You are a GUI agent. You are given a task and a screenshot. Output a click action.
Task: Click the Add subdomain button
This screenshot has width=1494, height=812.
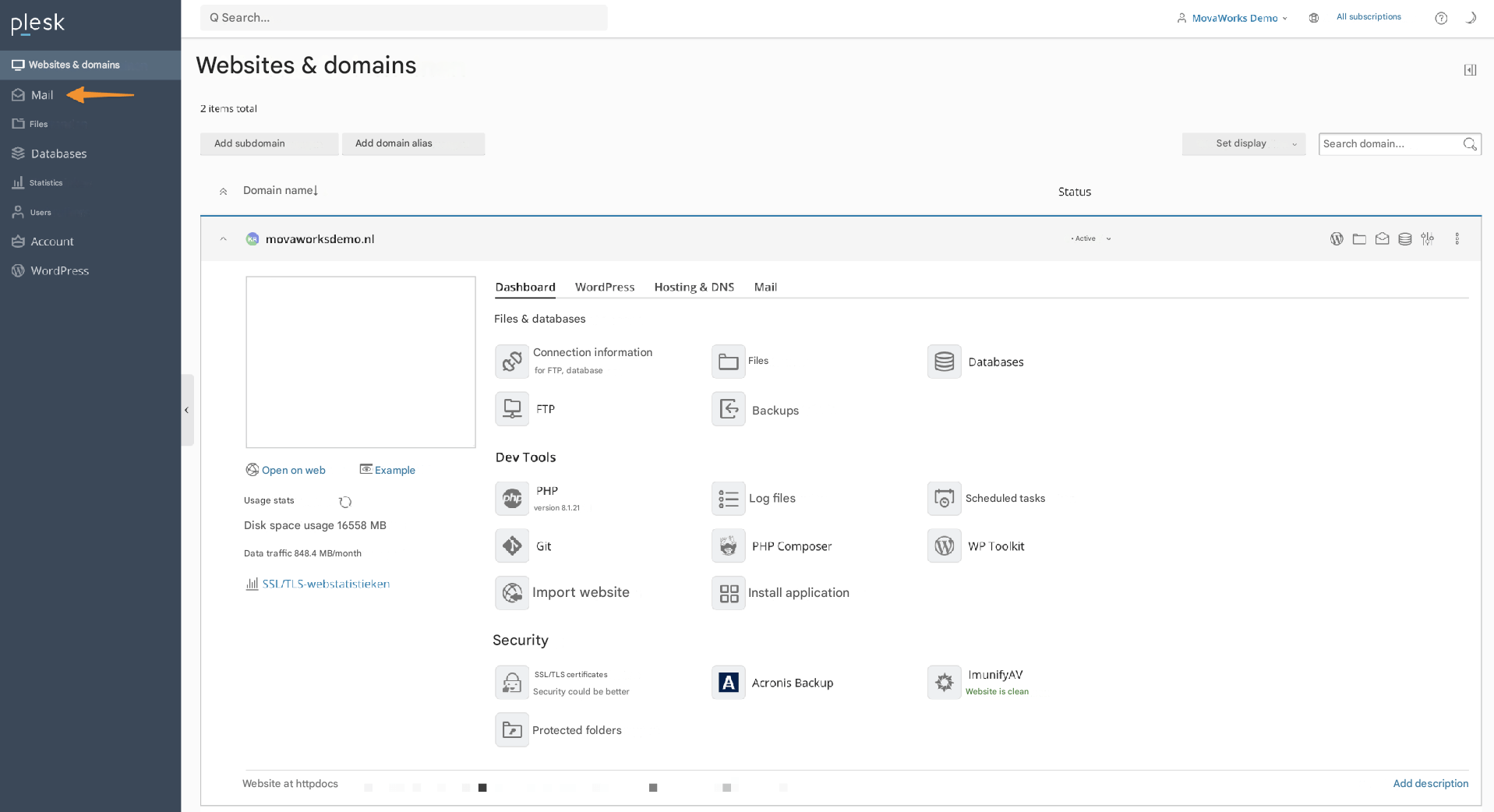pyautogui.click(x=269, y=143)
